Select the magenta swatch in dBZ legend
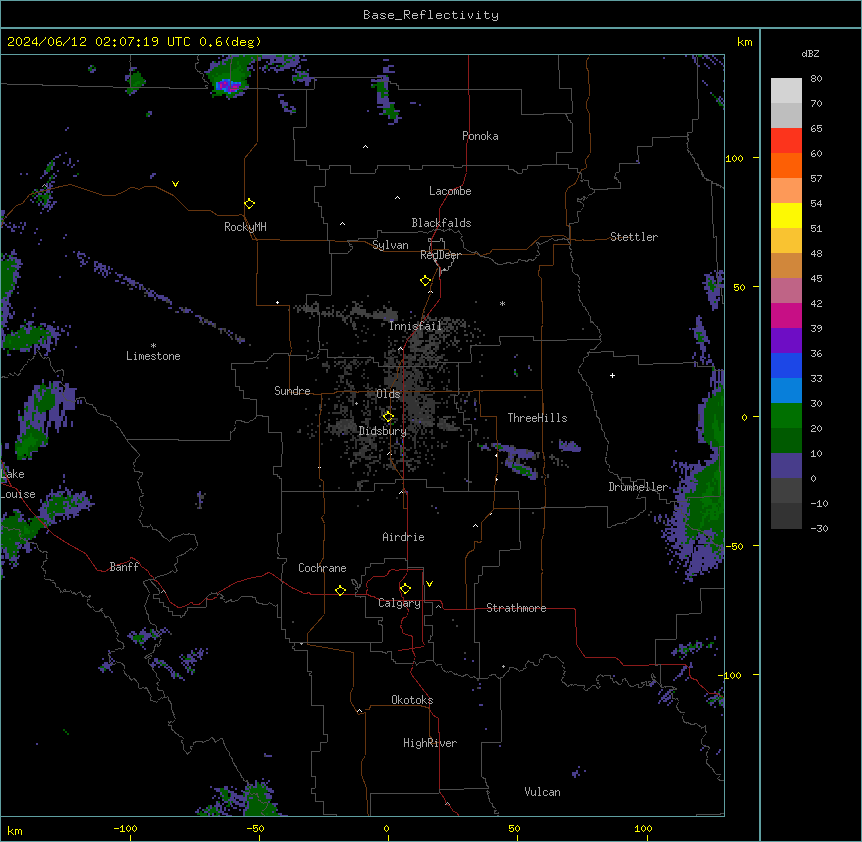The image size is (862, 842). [786, 315]
